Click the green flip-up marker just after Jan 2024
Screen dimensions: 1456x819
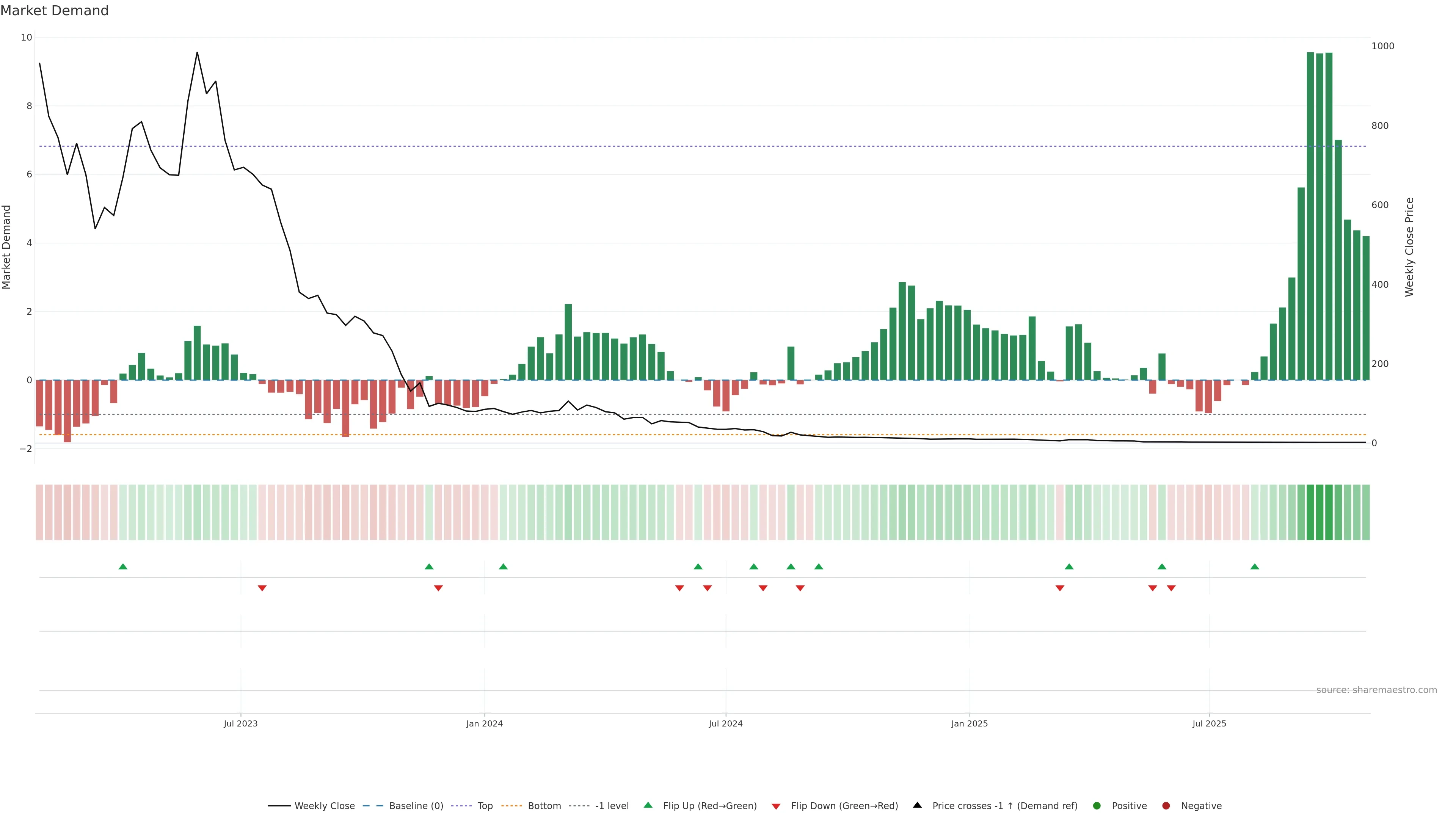[503, 567]
